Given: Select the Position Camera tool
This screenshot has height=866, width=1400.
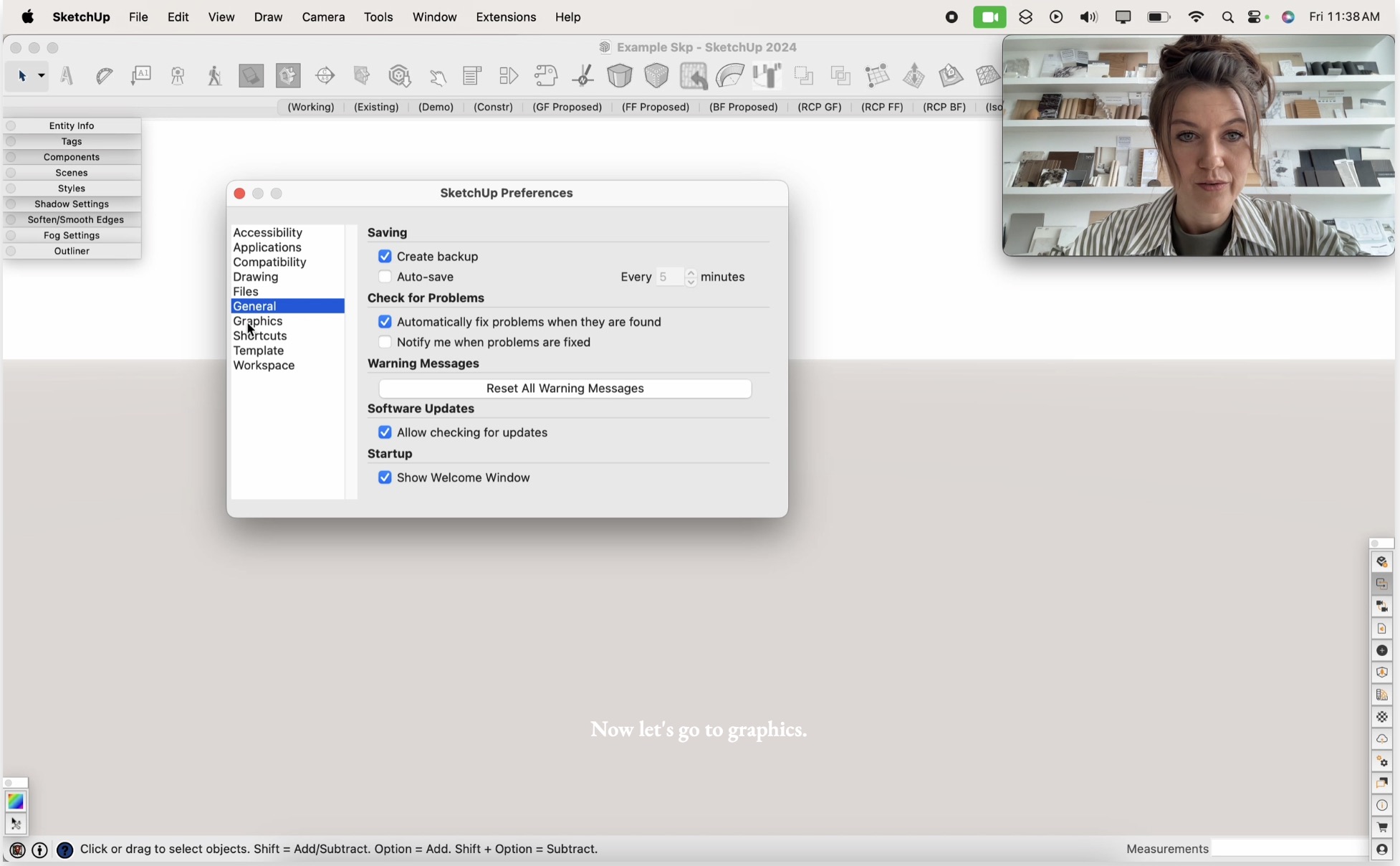Looking at the screenshot, I should pyautogui.click(x=177, y=75).
